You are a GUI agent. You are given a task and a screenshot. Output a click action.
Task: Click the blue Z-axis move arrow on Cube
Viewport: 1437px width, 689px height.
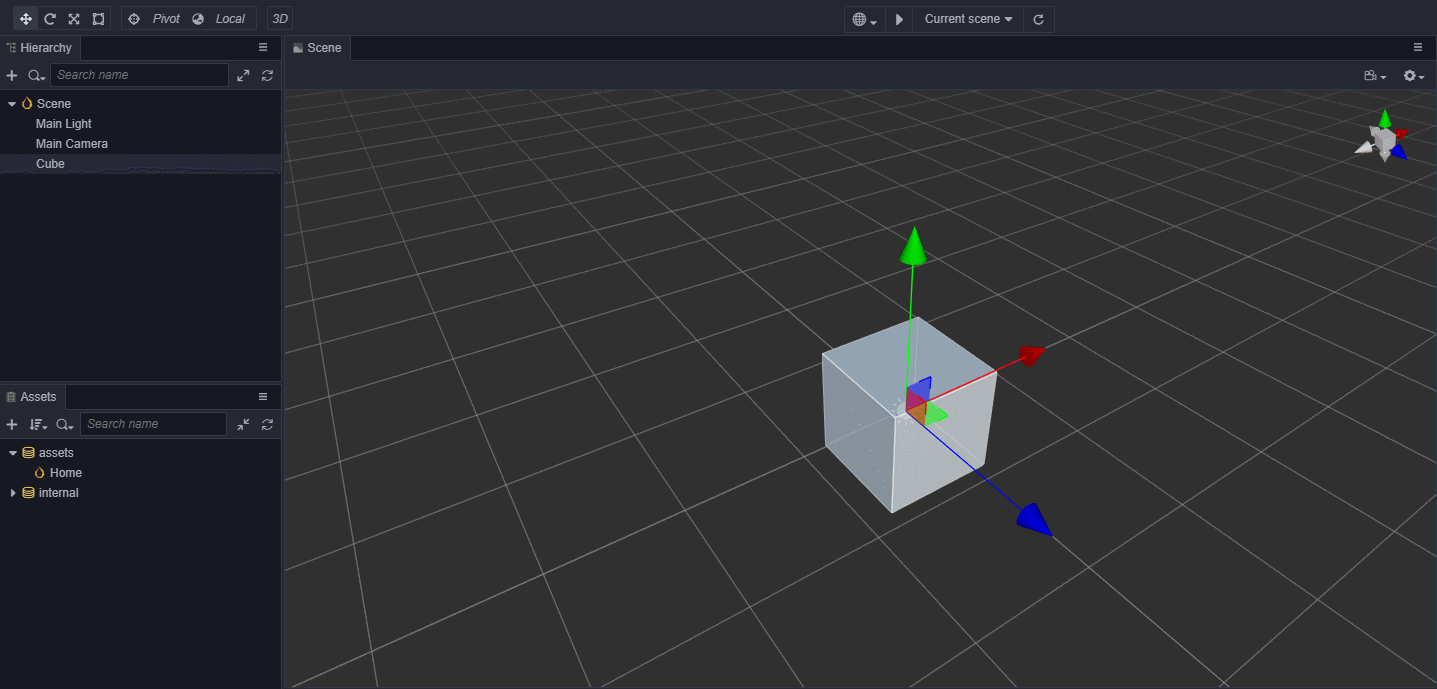1035,519
